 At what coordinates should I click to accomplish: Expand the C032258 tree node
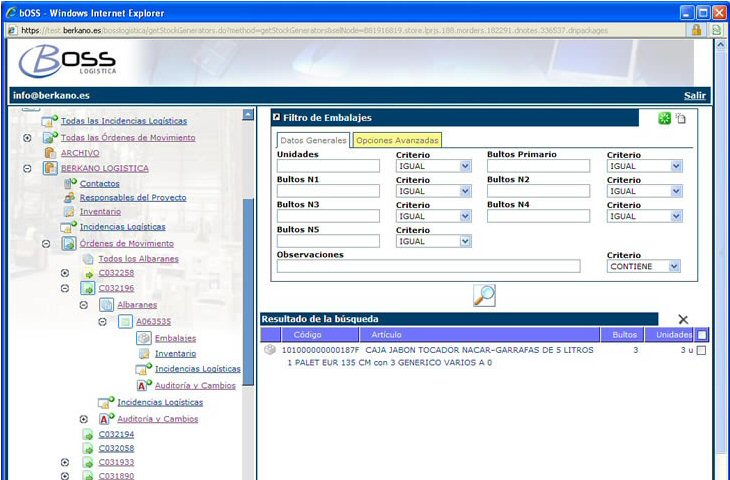point(64,273)
